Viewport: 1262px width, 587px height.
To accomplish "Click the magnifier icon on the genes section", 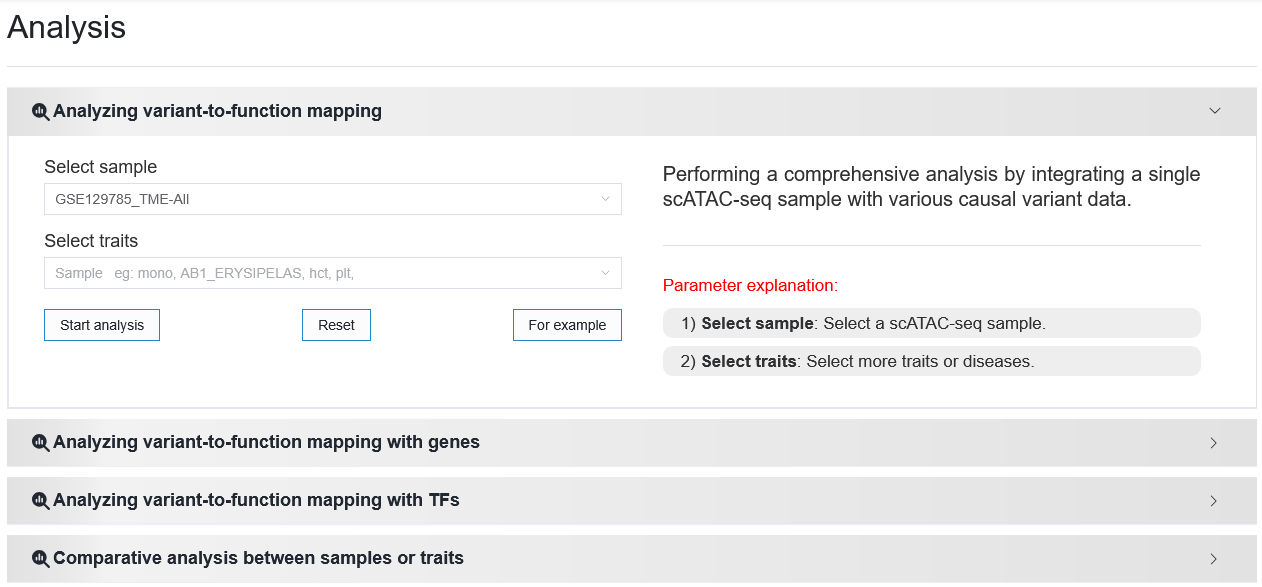I will click(x=41, y=443).
